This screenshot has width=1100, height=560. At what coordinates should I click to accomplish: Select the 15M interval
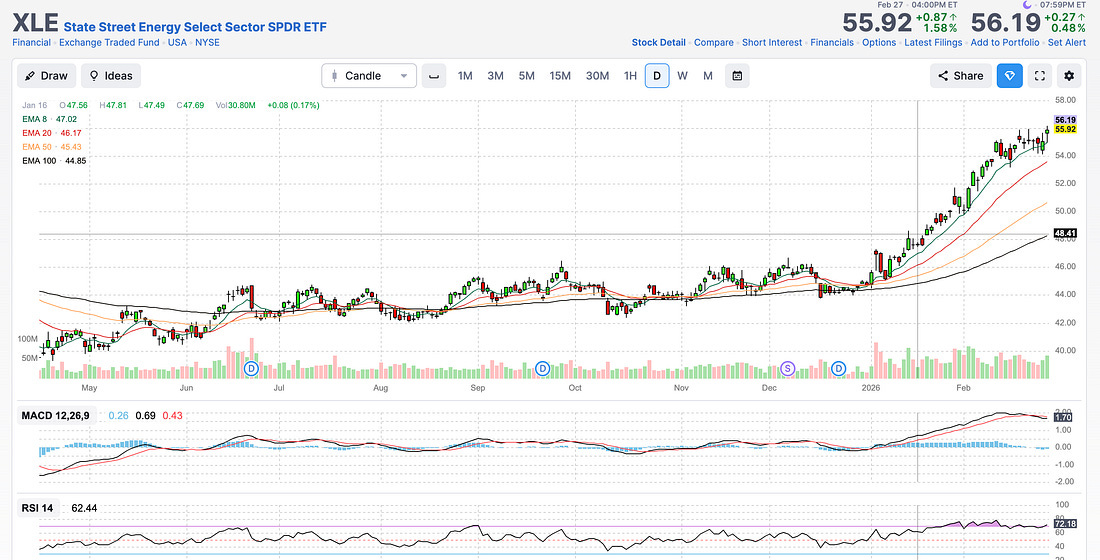tap(560, 76)
